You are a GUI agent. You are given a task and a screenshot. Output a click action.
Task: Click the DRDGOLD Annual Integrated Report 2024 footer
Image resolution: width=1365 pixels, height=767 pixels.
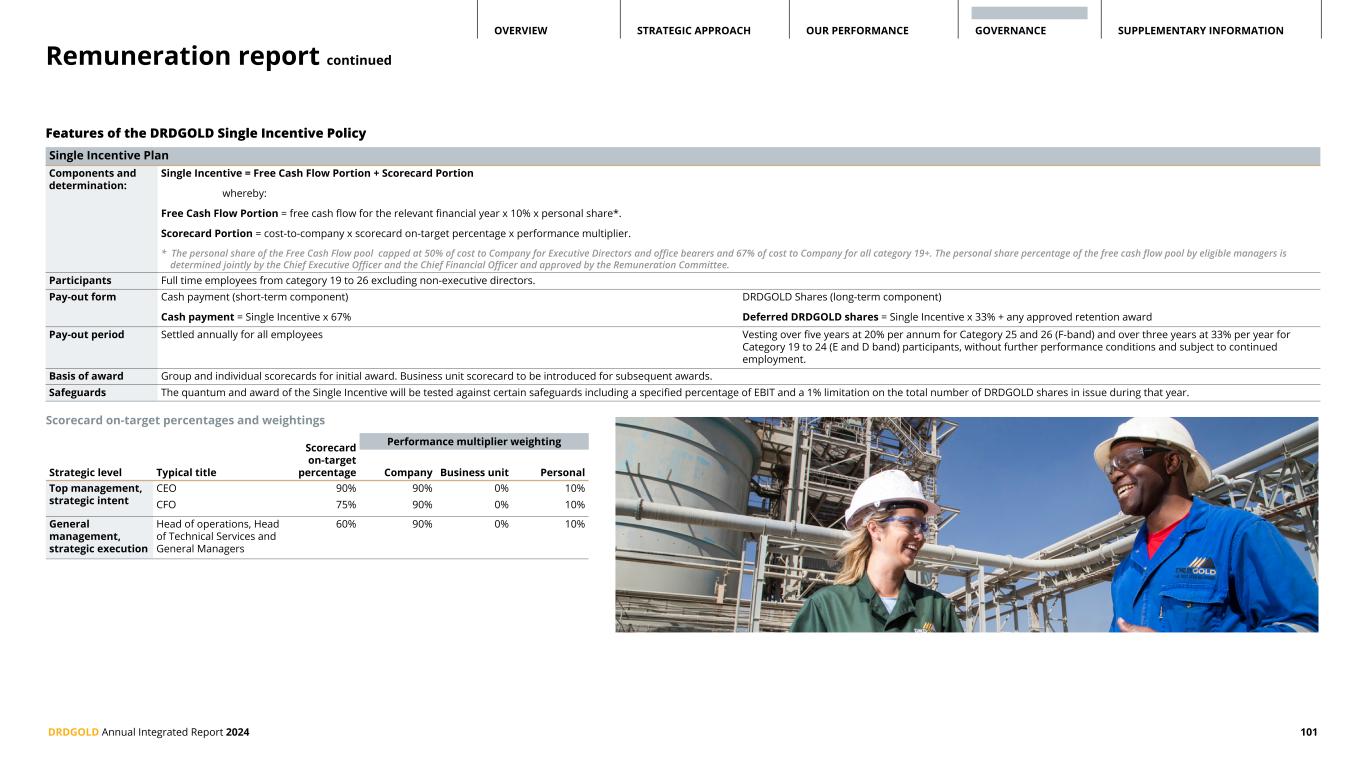[149, 732]
